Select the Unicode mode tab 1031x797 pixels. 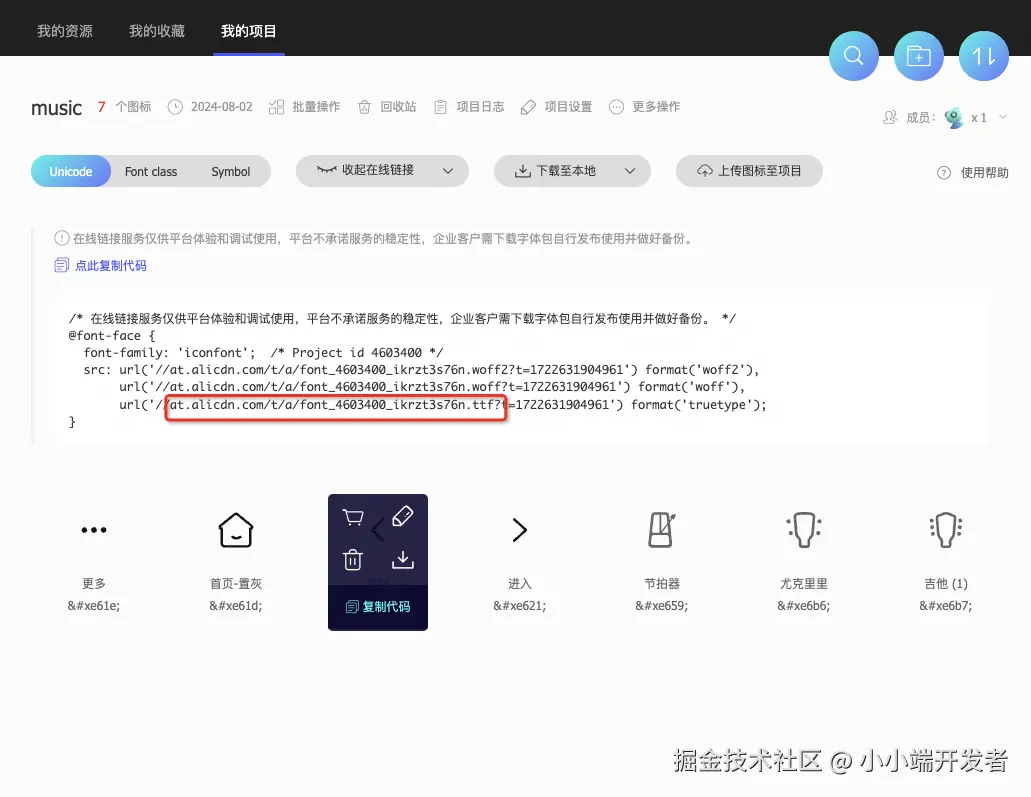(71, 172)
